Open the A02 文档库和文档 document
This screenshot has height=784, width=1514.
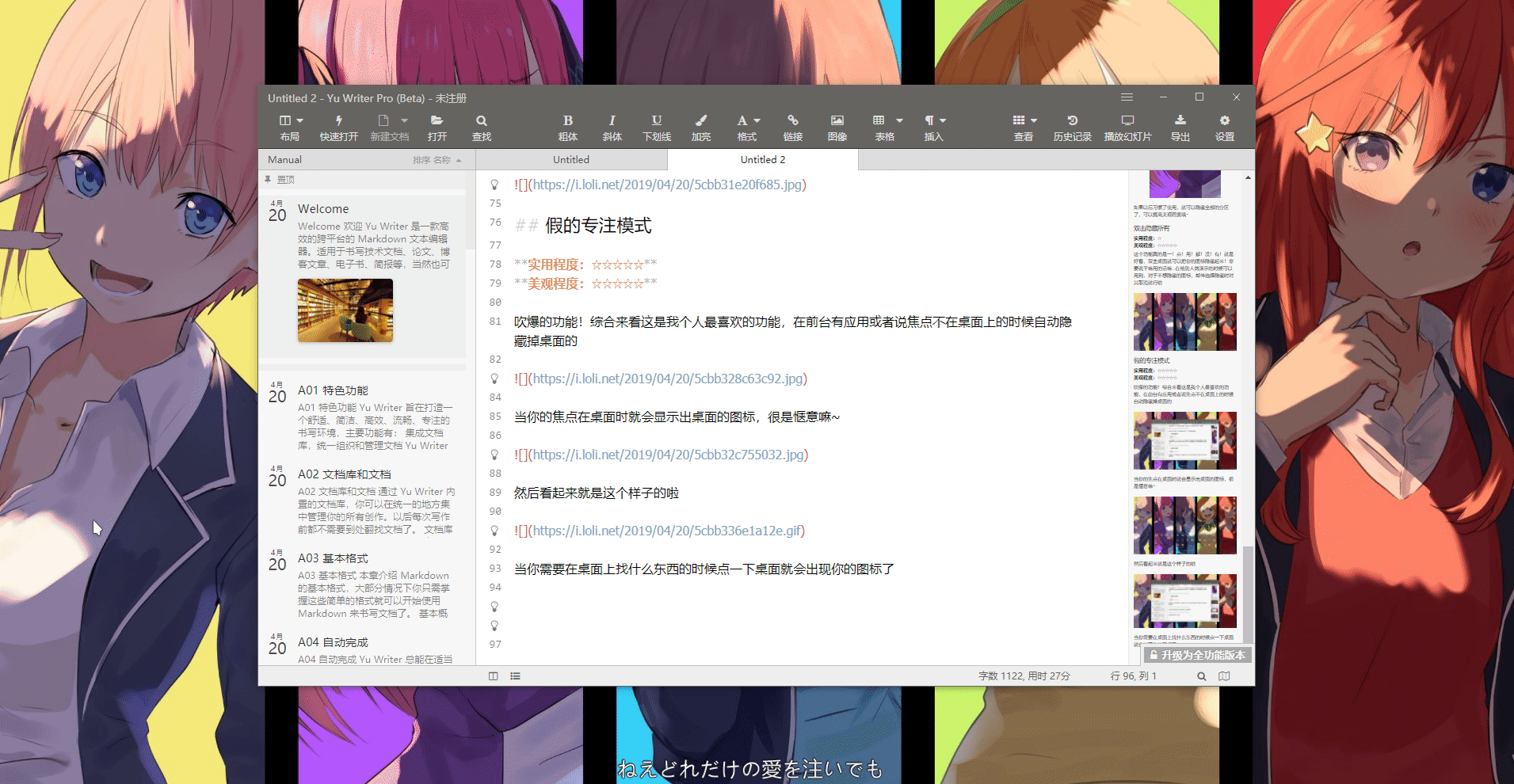(x=345, y=474)
